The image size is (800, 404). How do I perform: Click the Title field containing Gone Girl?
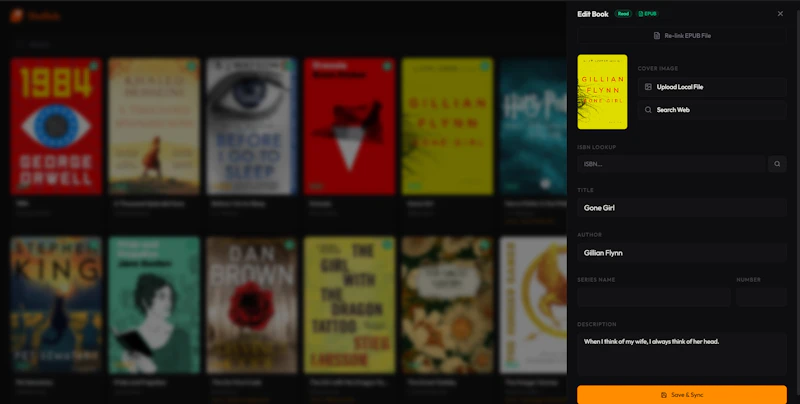pyautogui.click(x=682, y=208)
